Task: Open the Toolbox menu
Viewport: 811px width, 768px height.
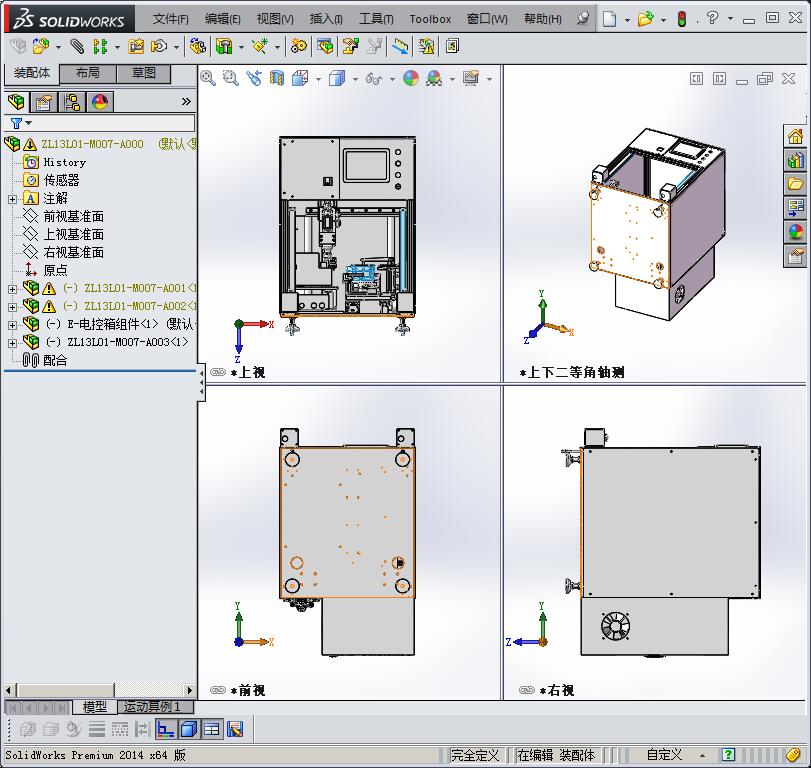Action: click(430, 19)
